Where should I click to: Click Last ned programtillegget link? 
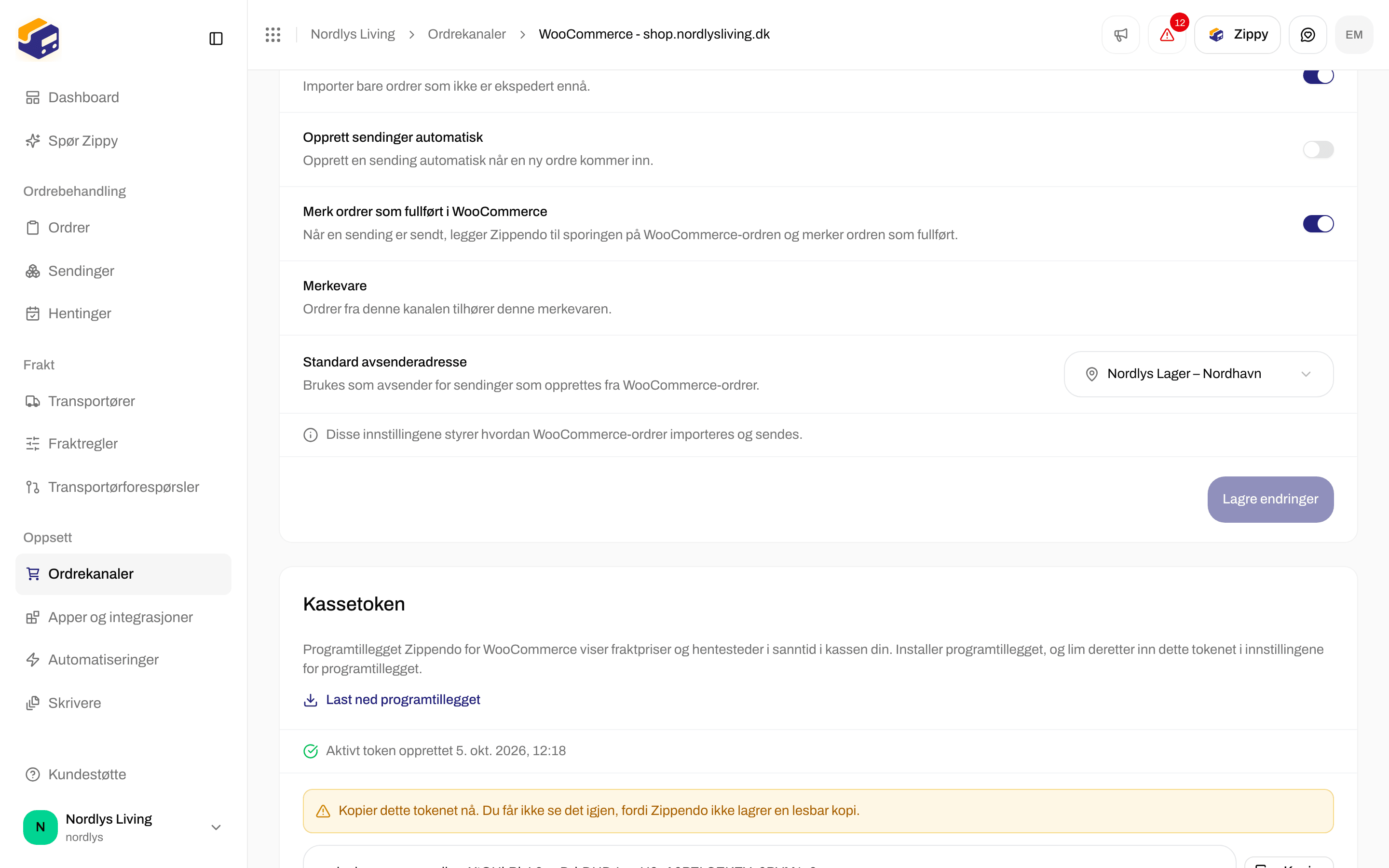(392, 700)
